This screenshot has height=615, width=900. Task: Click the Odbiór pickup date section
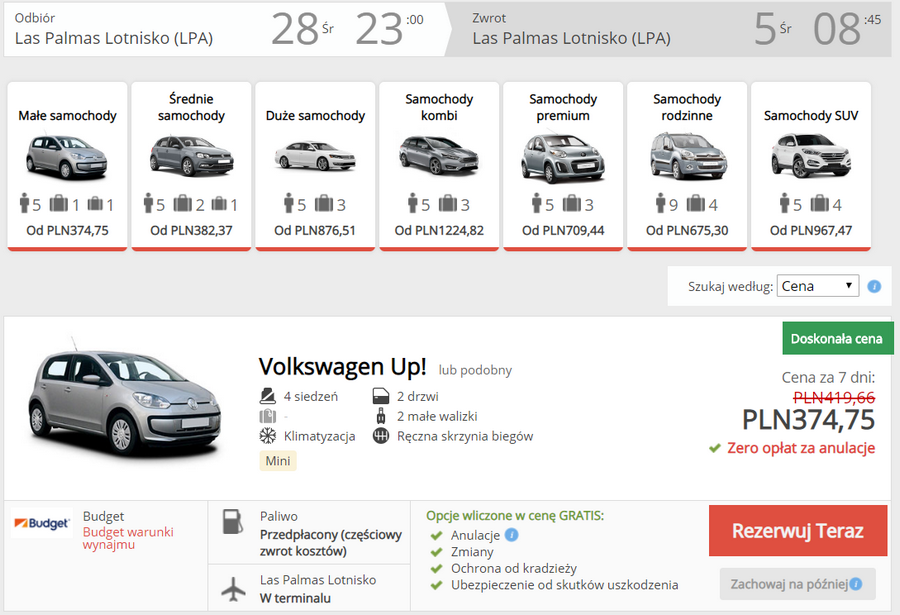(x=220, y=30)
